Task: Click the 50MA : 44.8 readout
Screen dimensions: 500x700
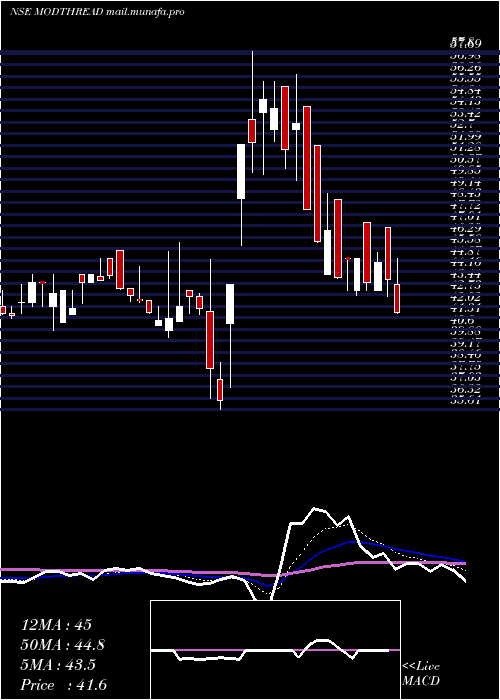Action: pyautogui.click(x=64, y=645)
